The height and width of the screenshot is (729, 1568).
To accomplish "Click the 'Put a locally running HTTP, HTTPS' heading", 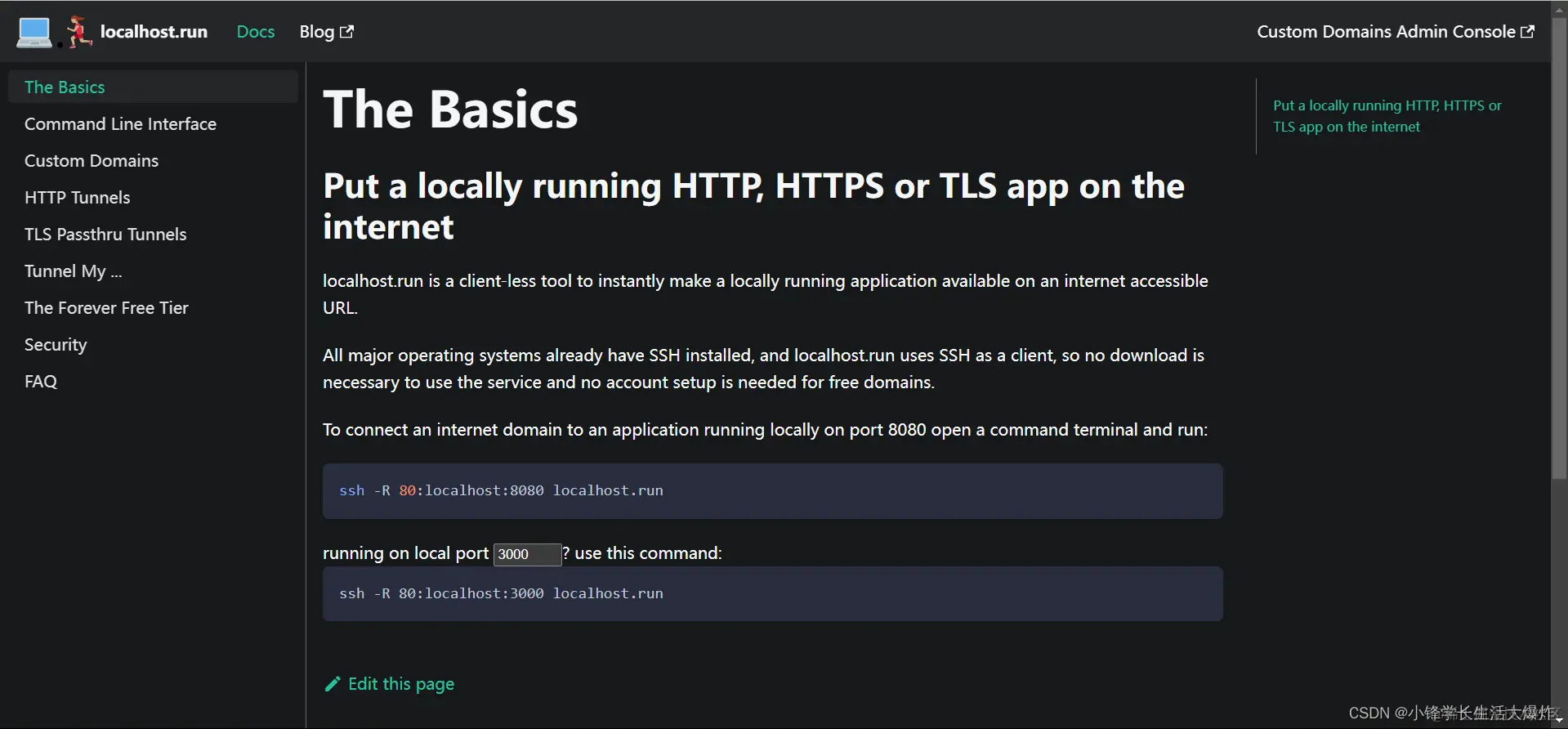I will [753, 206].
